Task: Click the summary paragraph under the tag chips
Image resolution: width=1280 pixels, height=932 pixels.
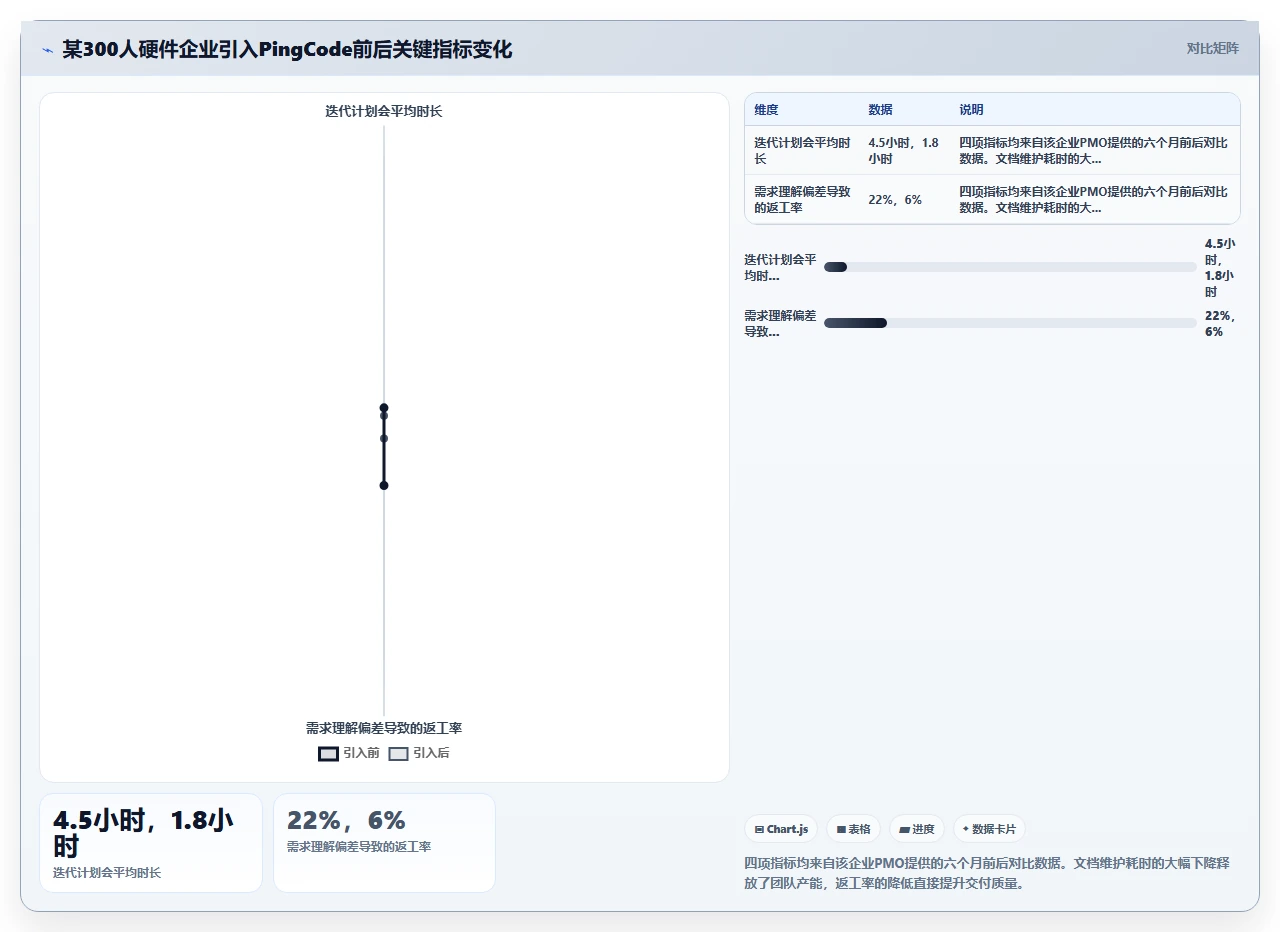Action: coord(987,872)
